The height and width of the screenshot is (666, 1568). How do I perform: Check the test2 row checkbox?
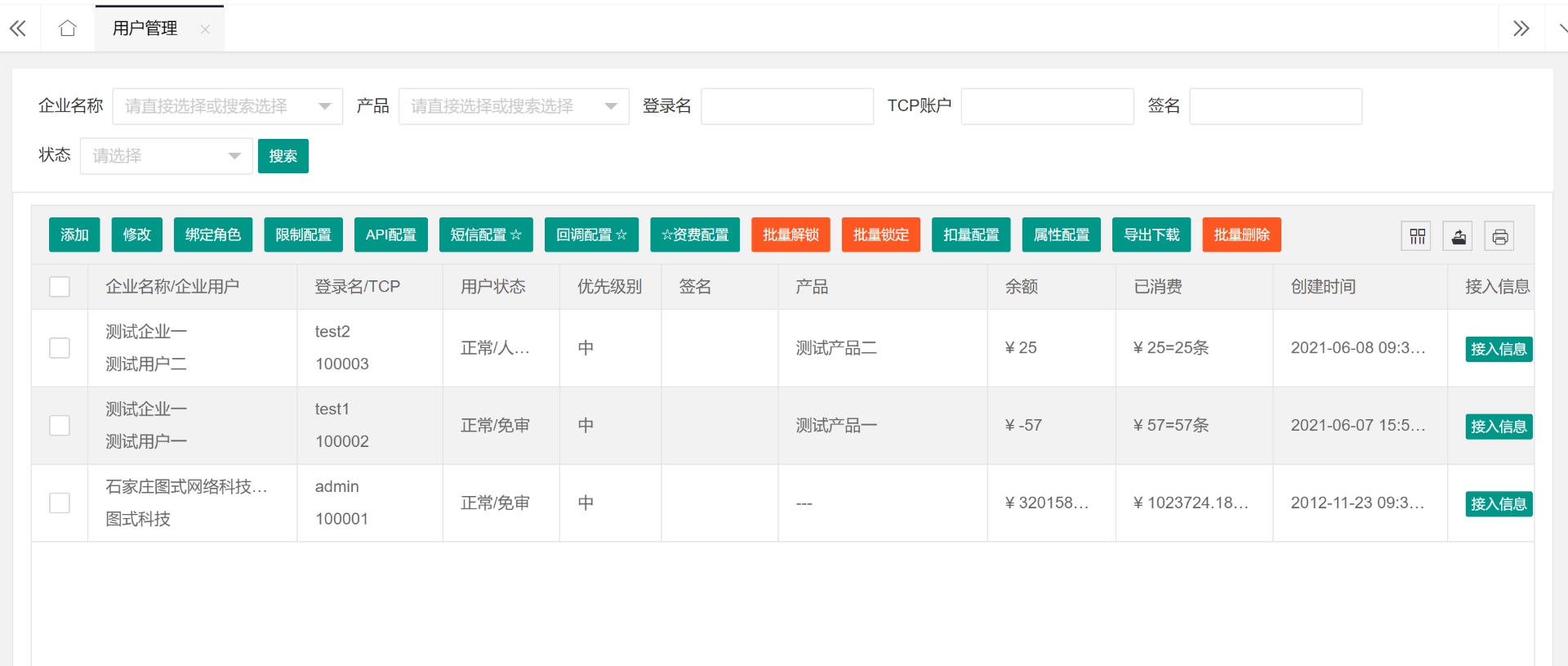click(60, 348)
